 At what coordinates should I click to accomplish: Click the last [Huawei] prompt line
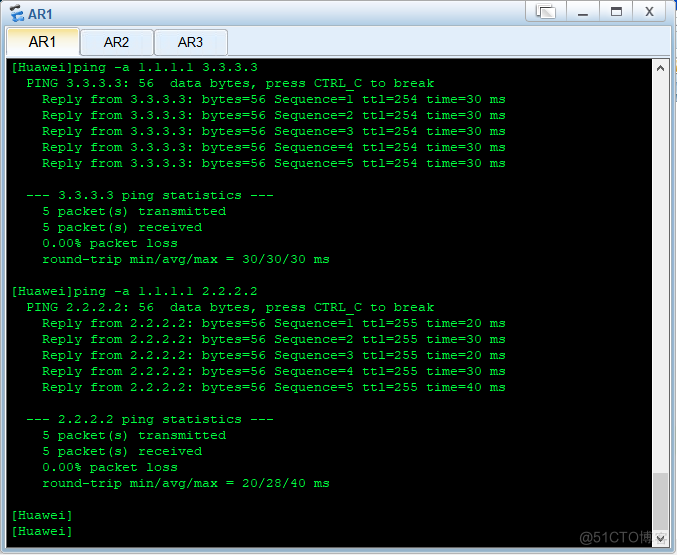pos(42,531)
